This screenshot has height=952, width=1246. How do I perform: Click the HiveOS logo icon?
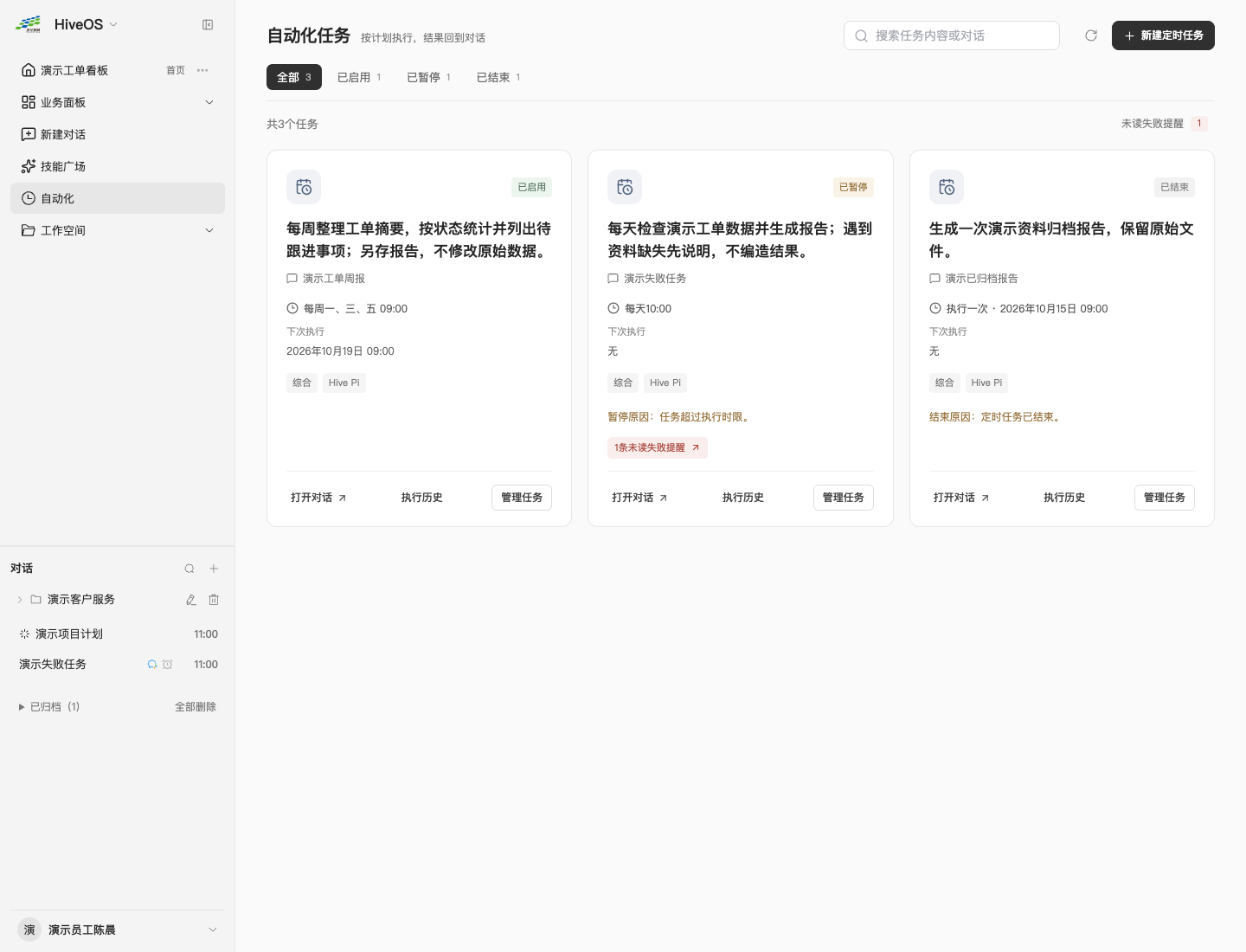click(x=28, y=24)
